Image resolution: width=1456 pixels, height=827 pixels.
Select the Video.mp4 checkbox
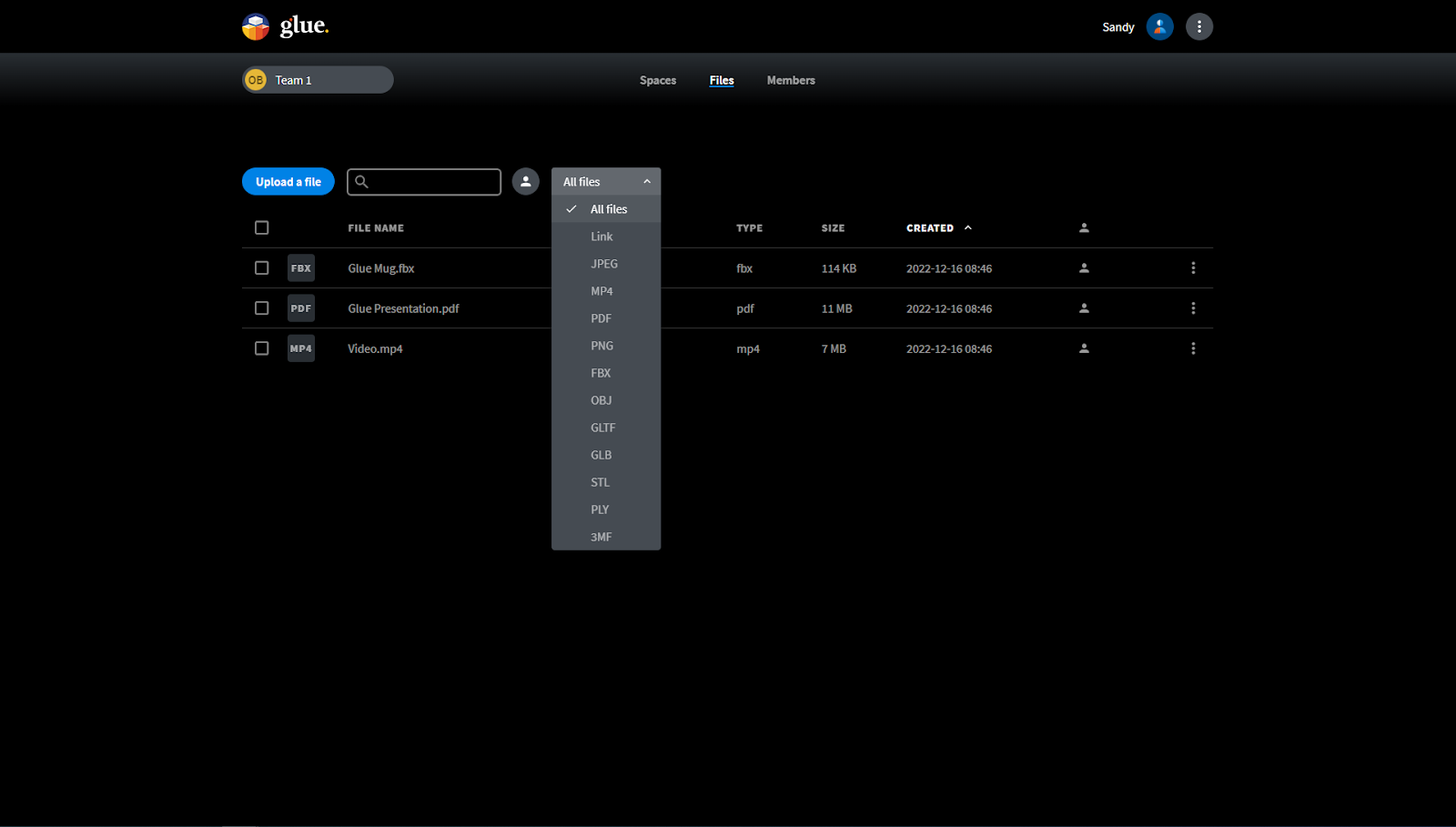pyautogui.click(x=262, y=348)
